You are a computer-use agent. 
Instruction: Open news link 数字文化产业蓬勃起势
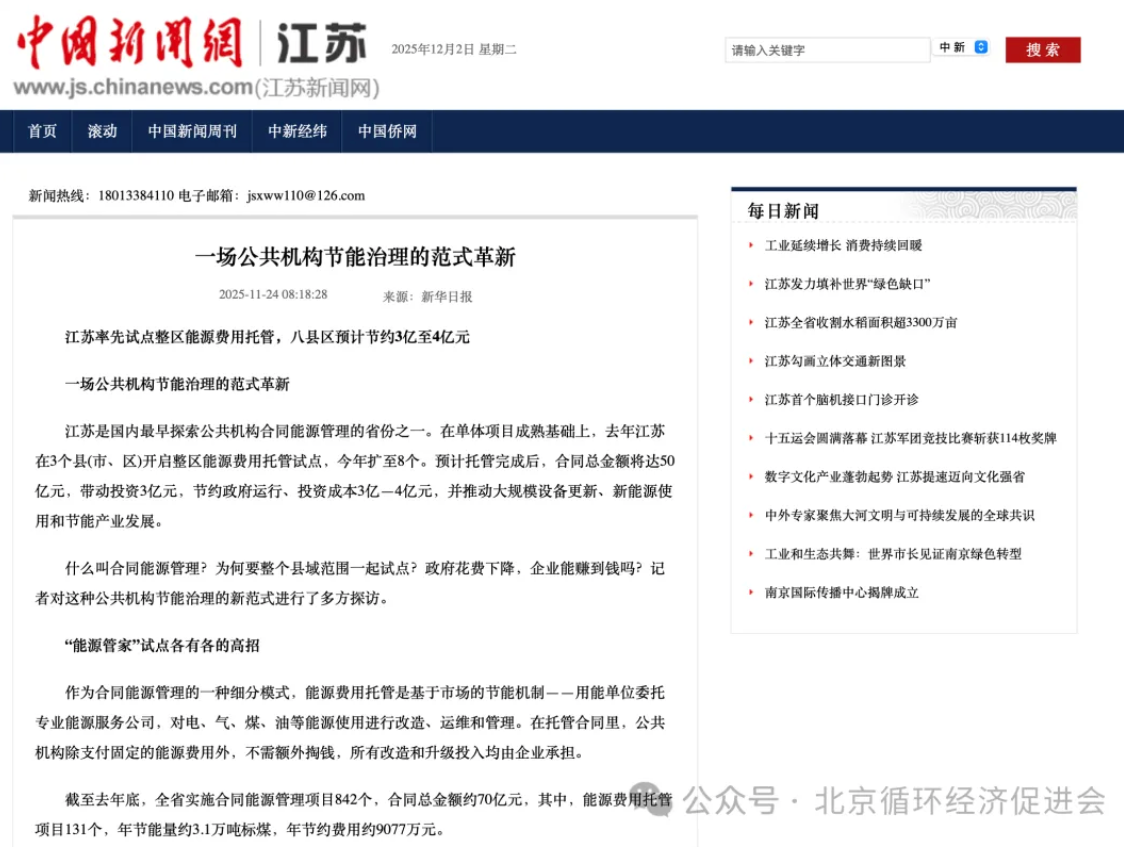click(895, 477)
